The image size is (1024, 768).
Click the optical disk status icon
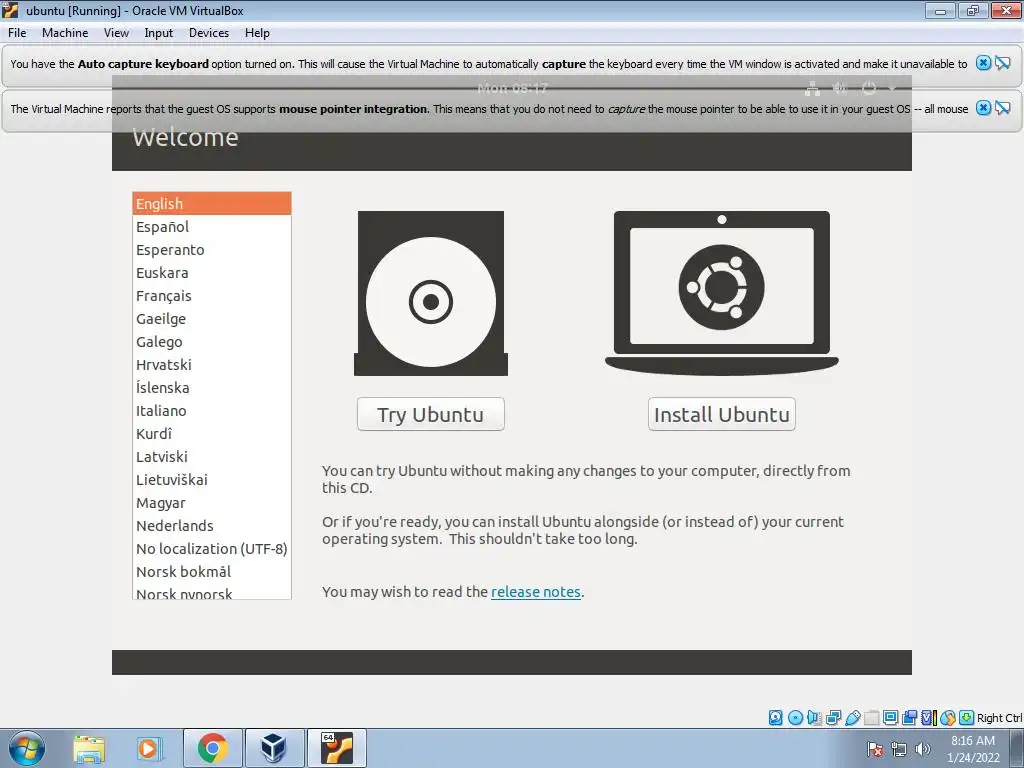click(x=795, y=718)
